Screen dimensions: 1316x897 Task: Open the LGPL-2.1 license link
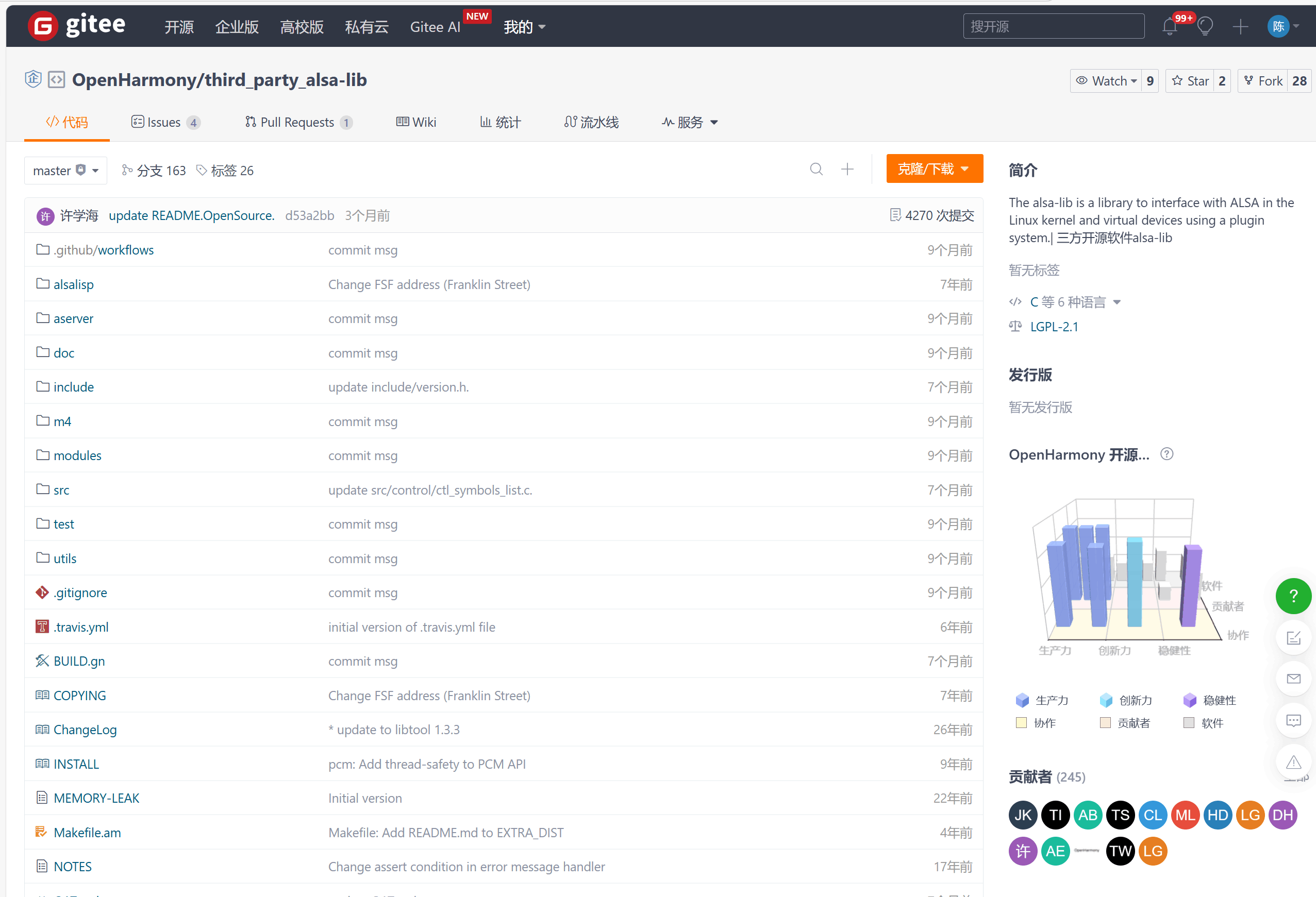click(1054, 327)
